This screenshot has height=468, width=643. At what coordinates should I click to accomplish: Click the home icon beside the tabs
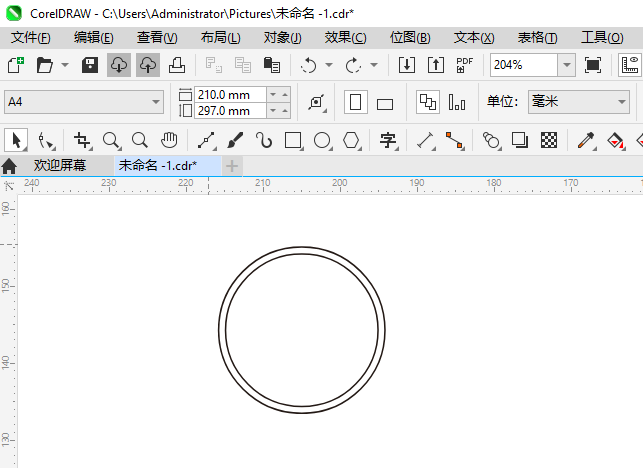pyautogui.click(x=9, y=166)
